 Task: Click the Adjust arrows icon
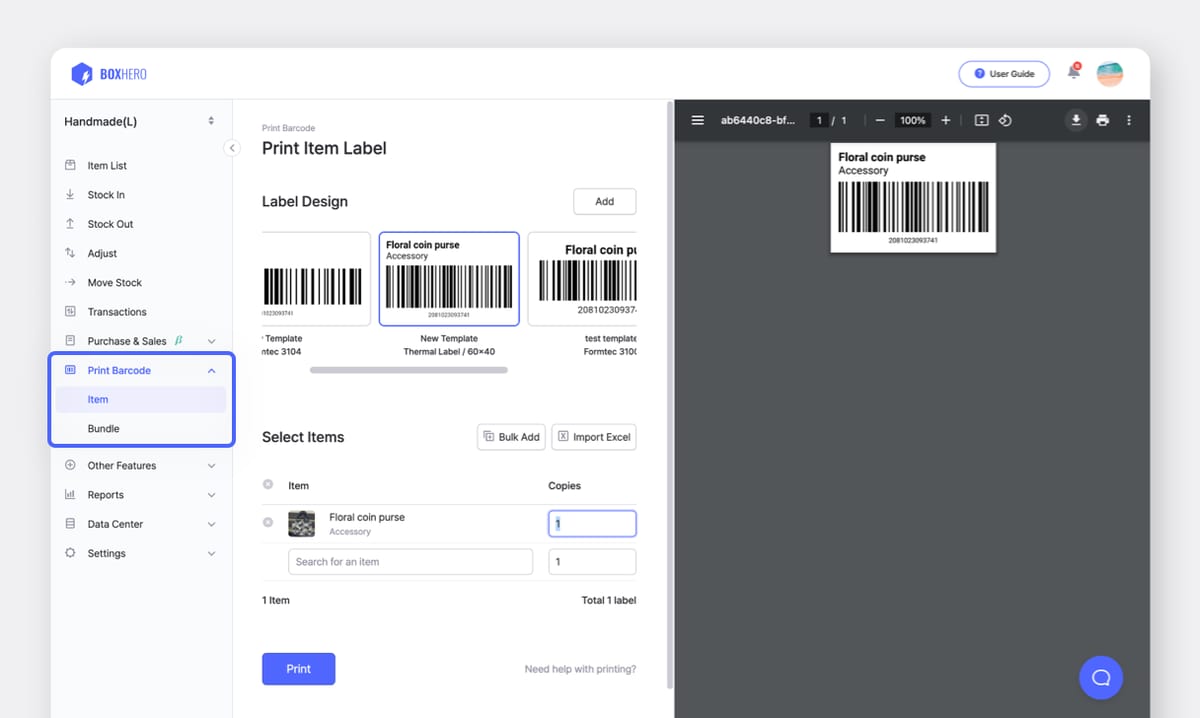click(67, 252)
